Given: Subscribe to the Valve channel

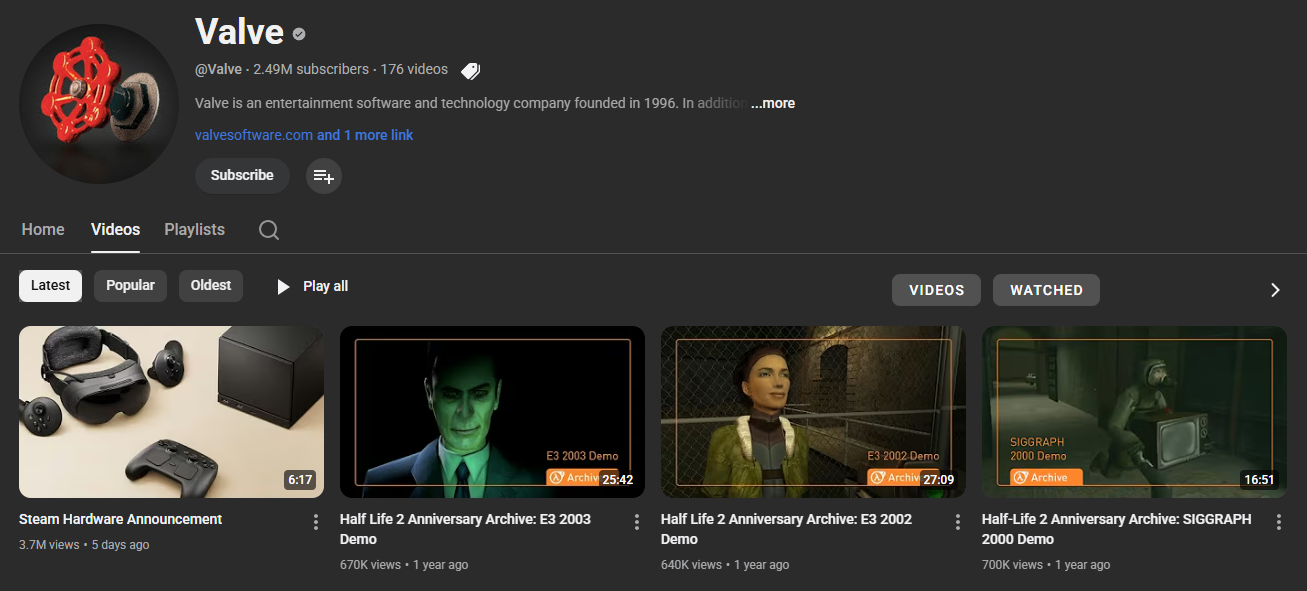Looking at the screenshot, I should pyautogui.click(x=242, y=176).
